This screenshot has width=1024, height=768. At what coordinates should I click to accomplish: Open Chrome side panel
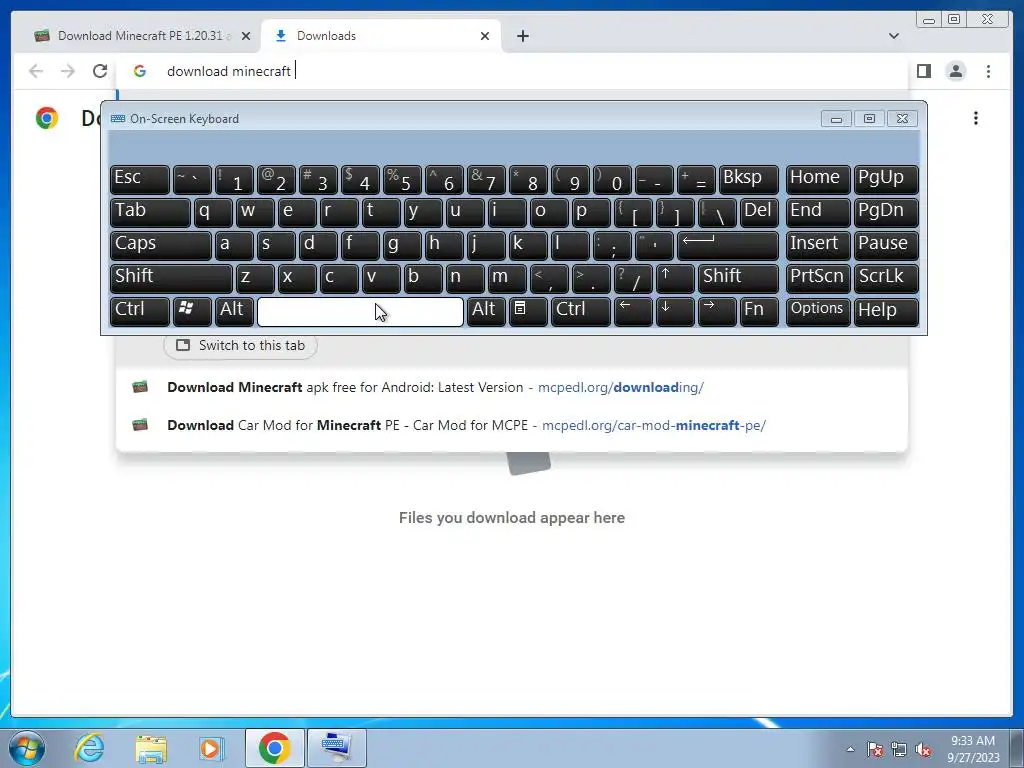(923, 71)
